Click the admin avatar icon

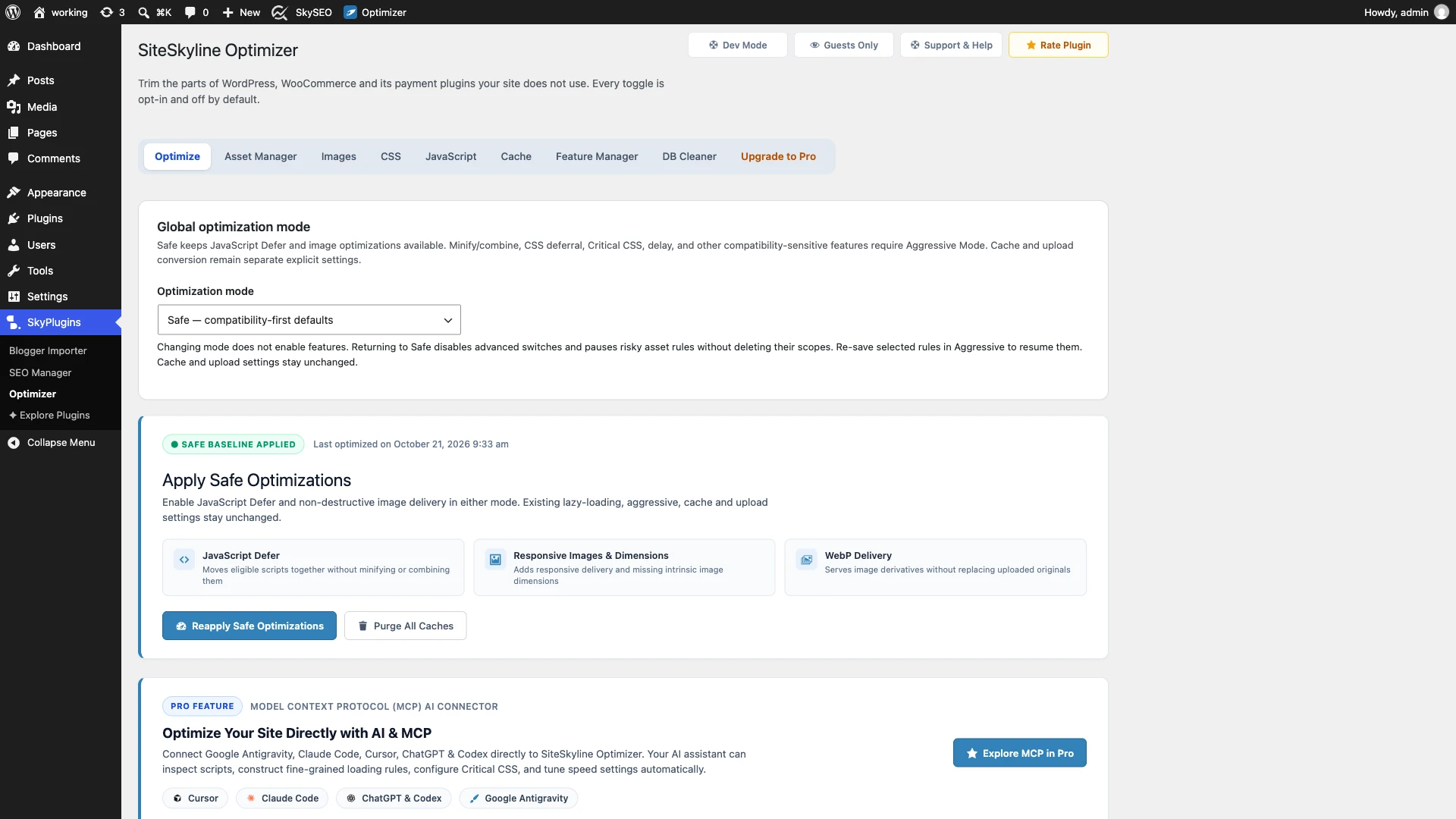click(1442, 12)
